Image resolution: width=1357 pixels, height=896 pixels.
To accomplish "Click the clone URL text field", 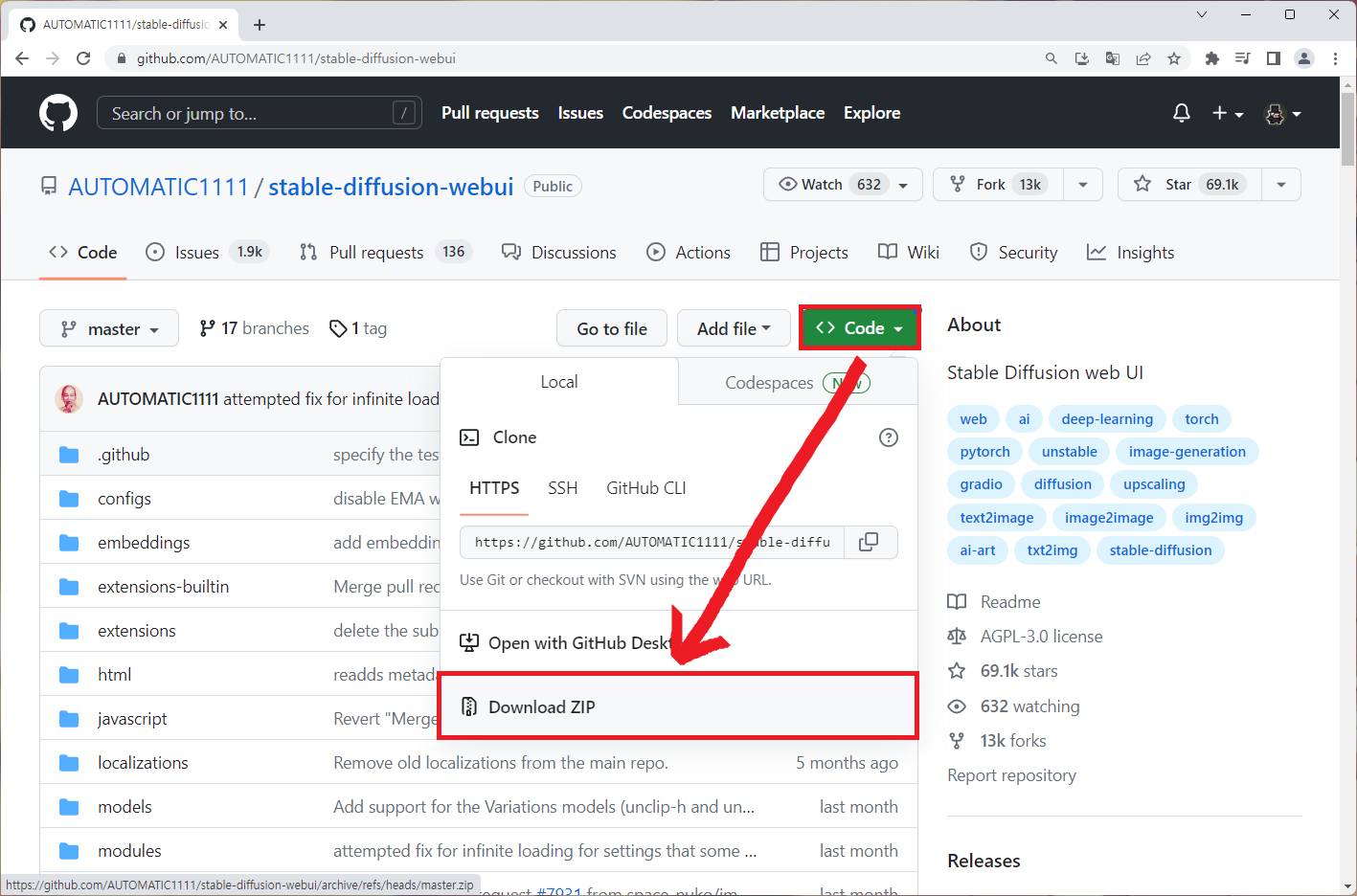I will click(652, 542).
